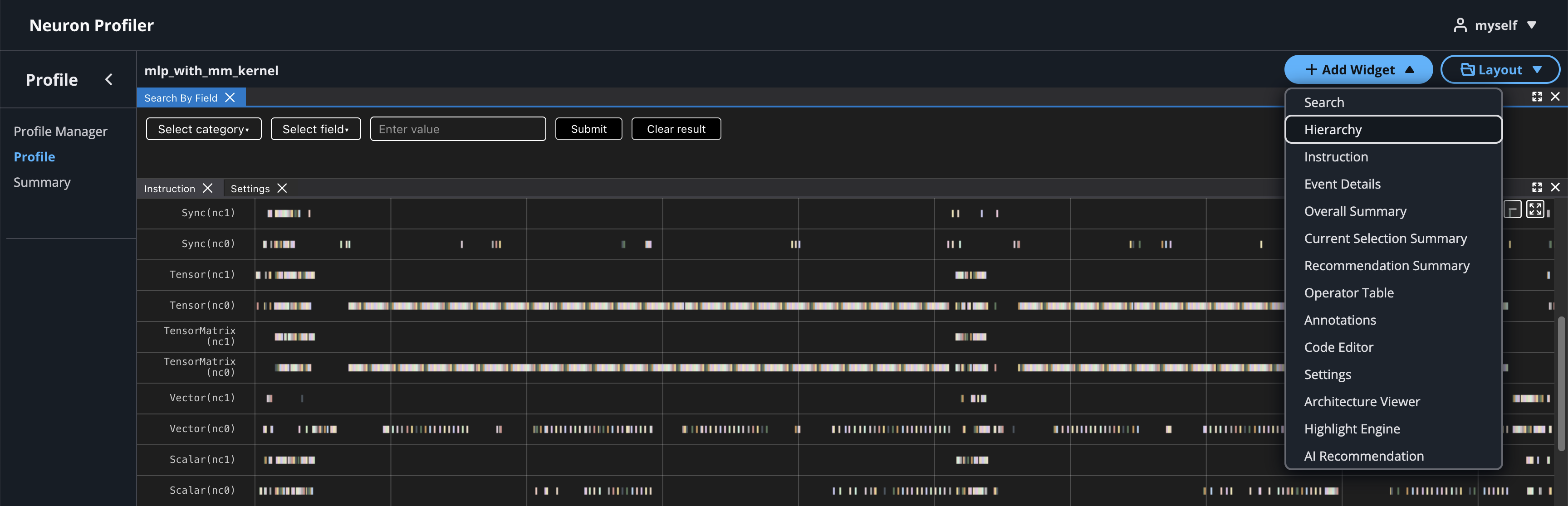
Task: Click the timeline zoom-reset box icon
Action: 1512,210
